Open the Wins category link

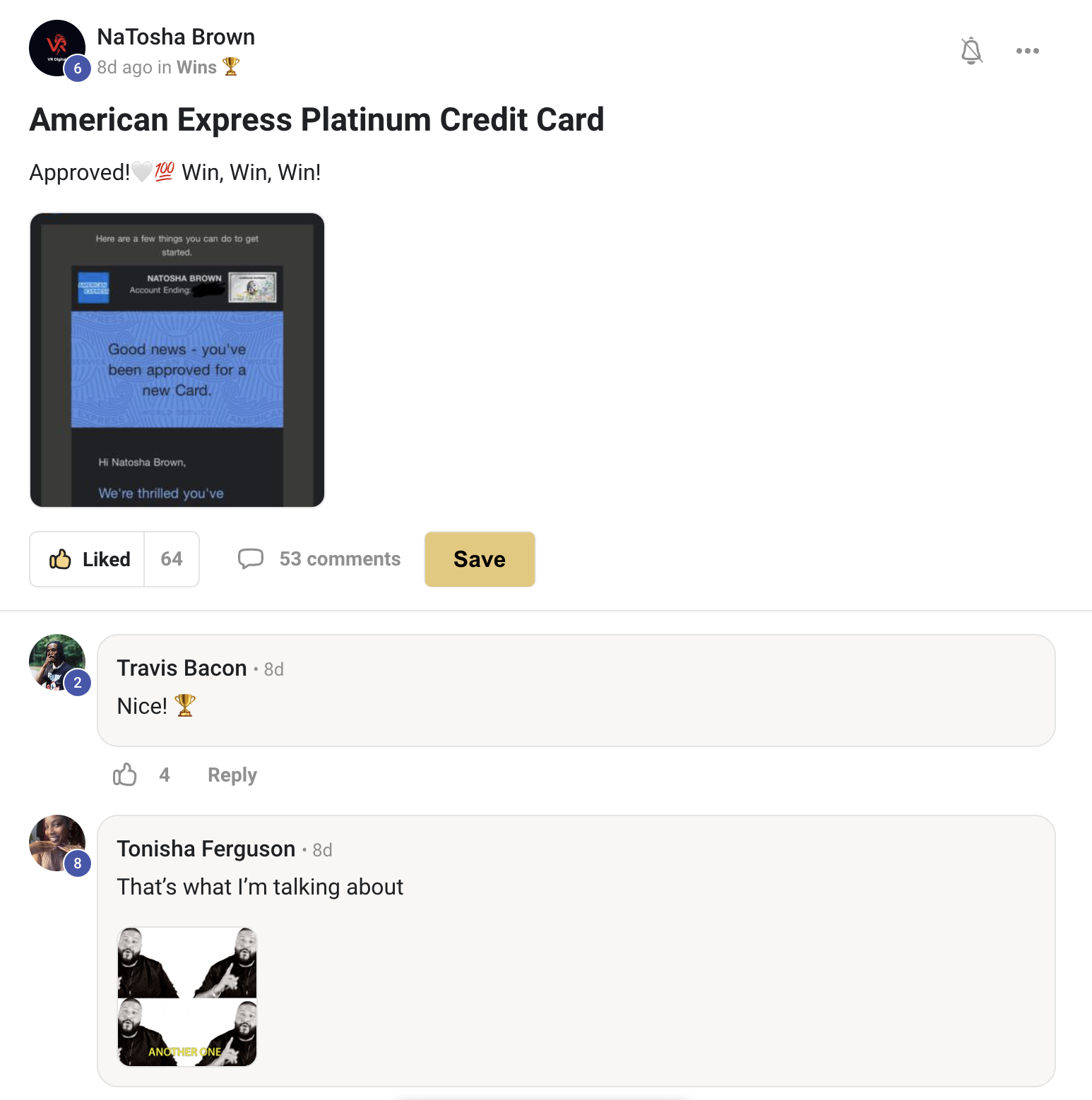coord(197,67)
